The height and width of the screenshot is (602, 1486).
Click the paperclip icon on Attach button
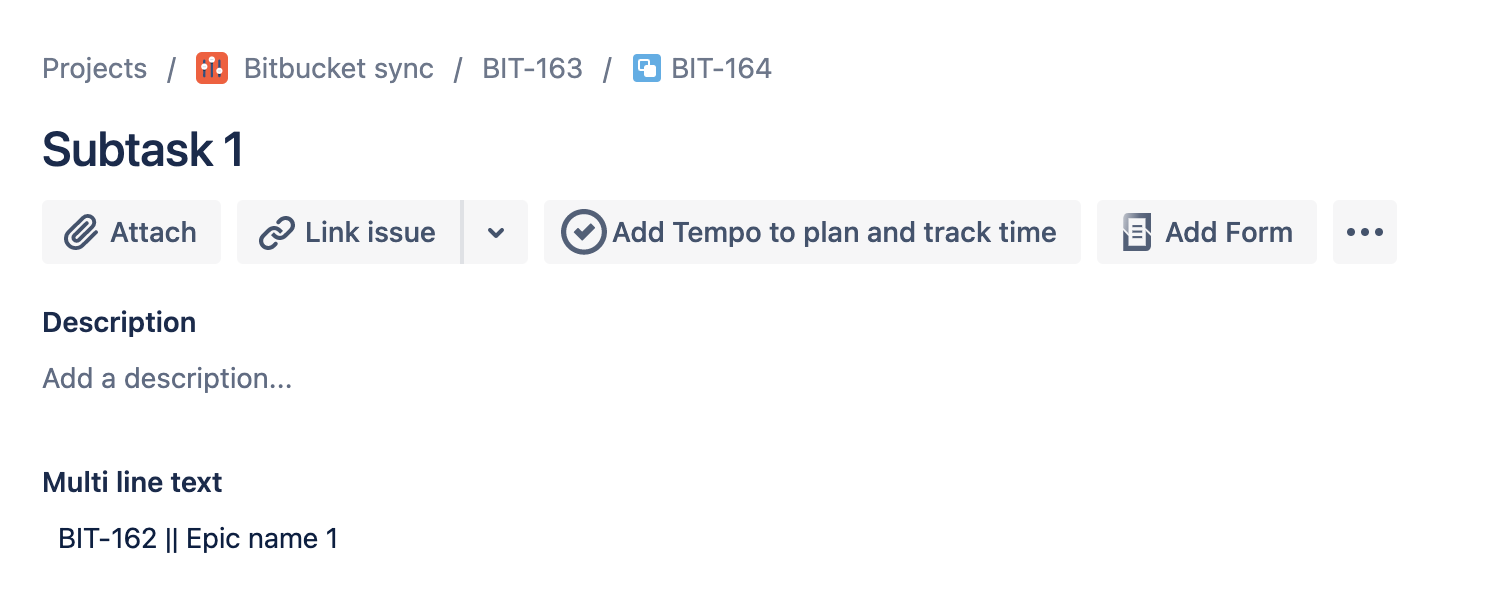[x=81, y=233]
